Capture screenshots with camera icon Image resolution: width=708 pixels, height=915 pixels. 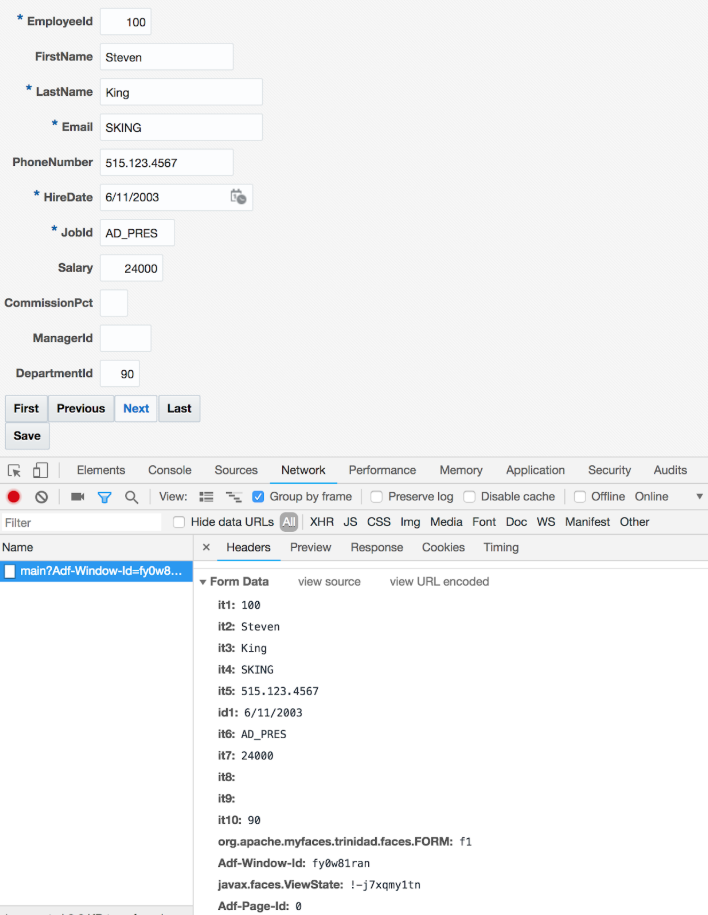click(78, 497)
